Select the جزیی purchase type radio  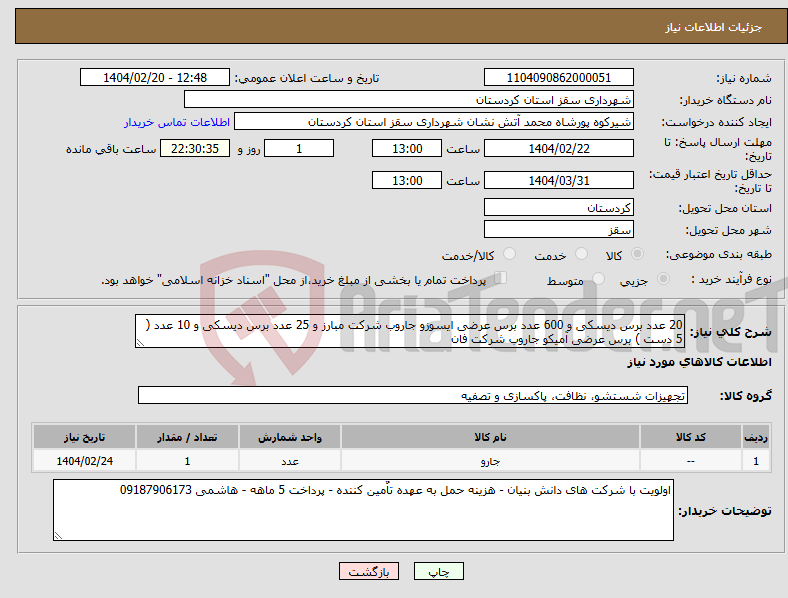pyautogui.click(x=663, y=279)
